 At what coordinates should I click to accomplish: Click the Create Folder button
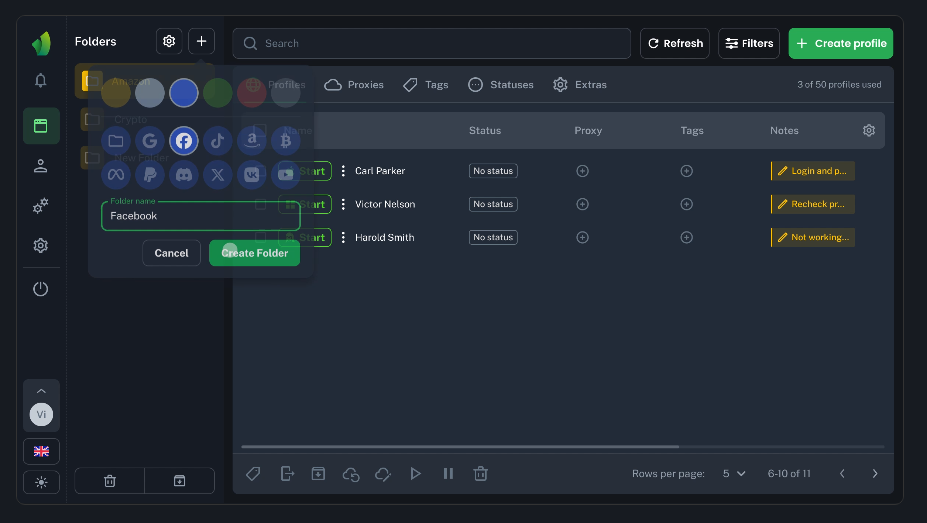254,253
